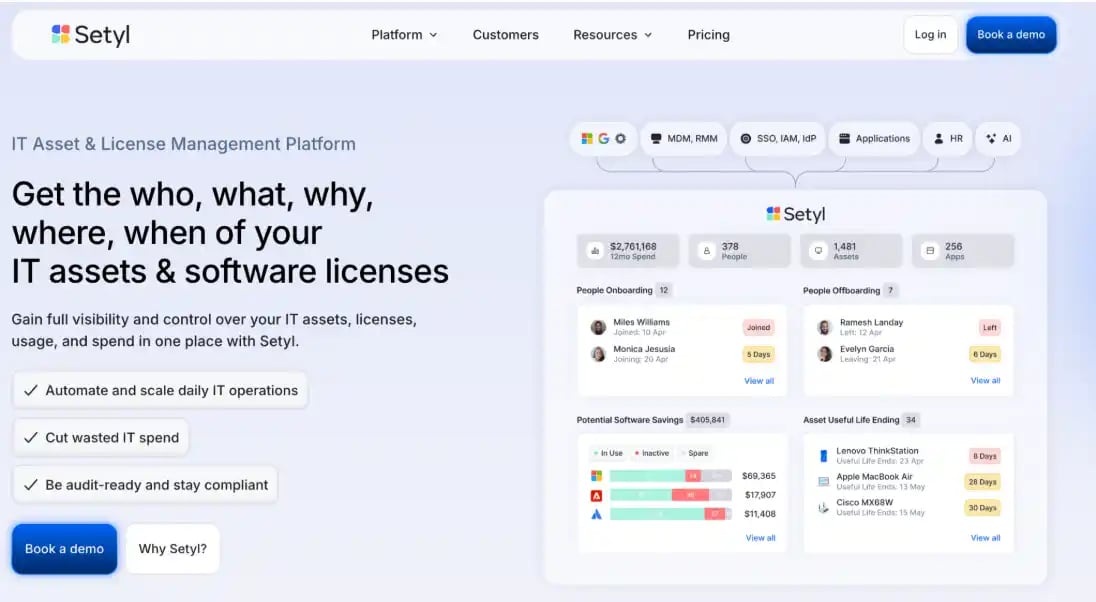Click the $2,761,168 spend value

click(633, 246)
